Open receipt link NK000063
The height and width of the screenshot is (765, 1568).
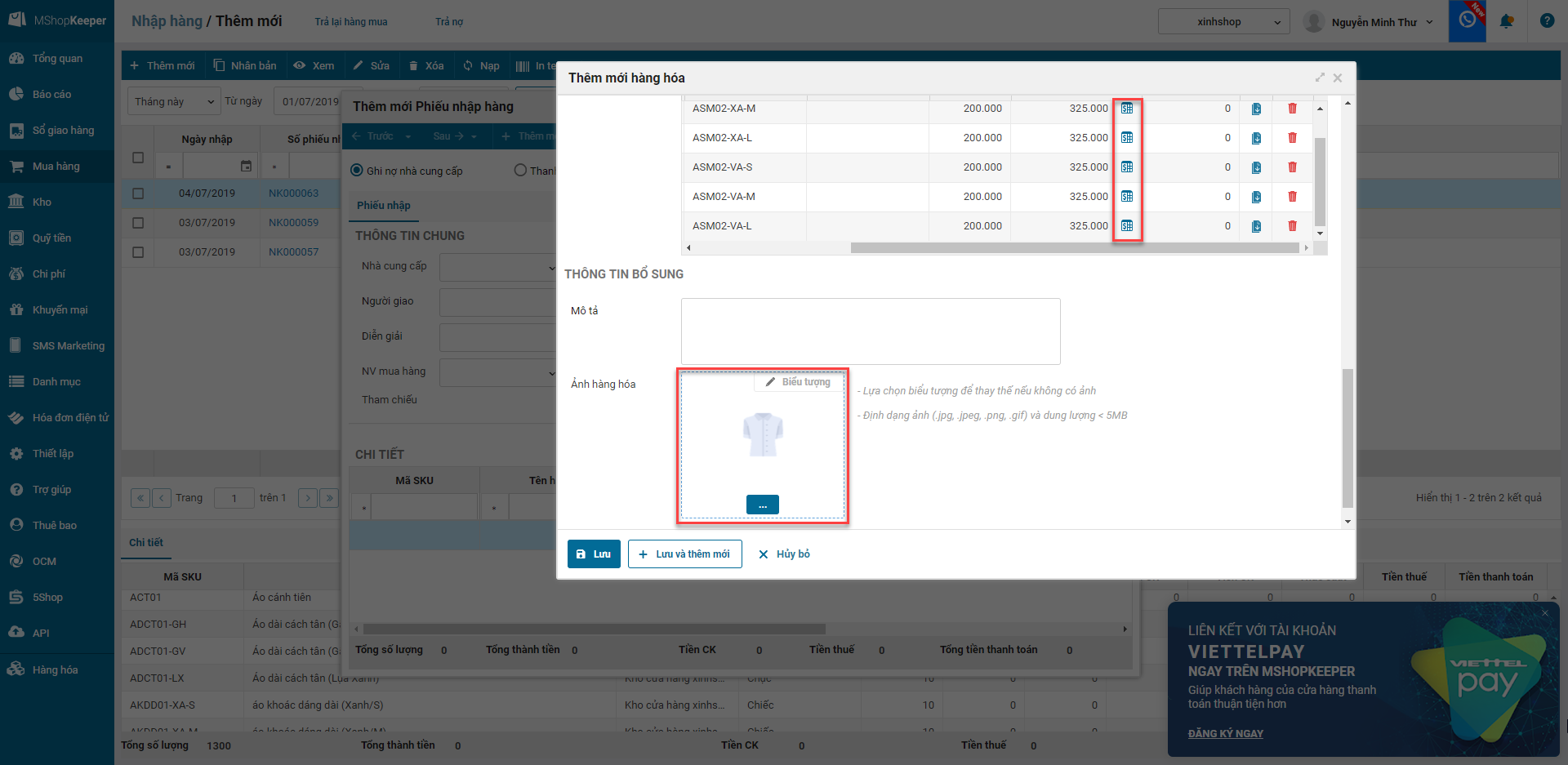[293, 193]
